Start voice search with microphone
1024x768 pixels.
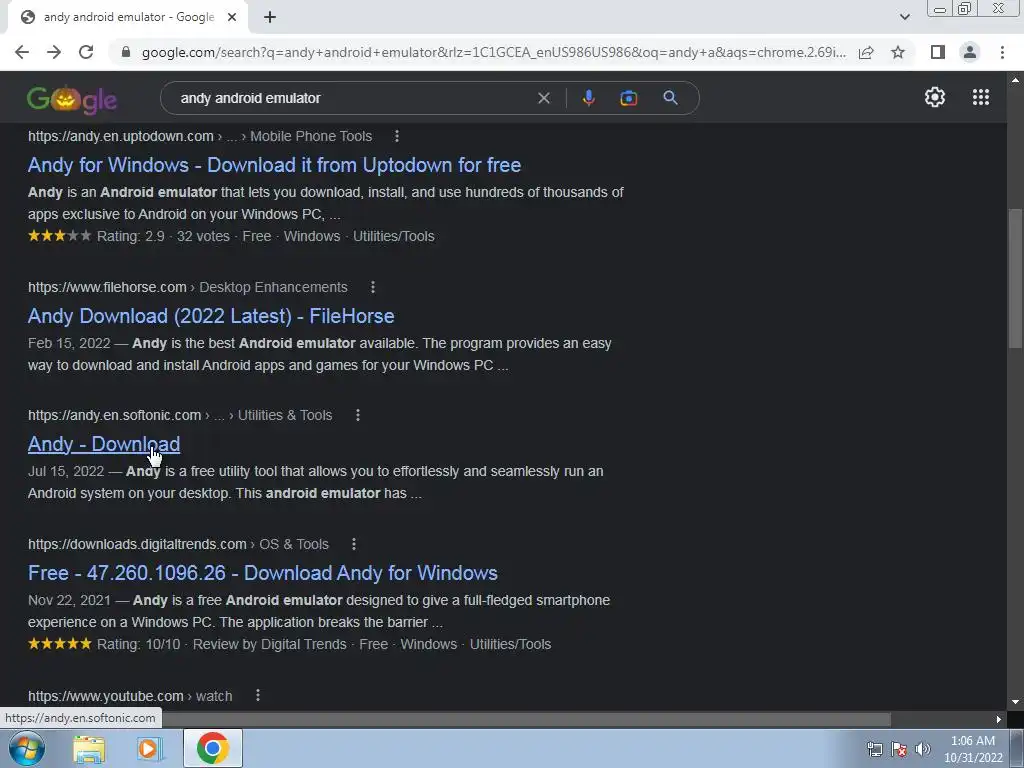(x=588, y=98)
